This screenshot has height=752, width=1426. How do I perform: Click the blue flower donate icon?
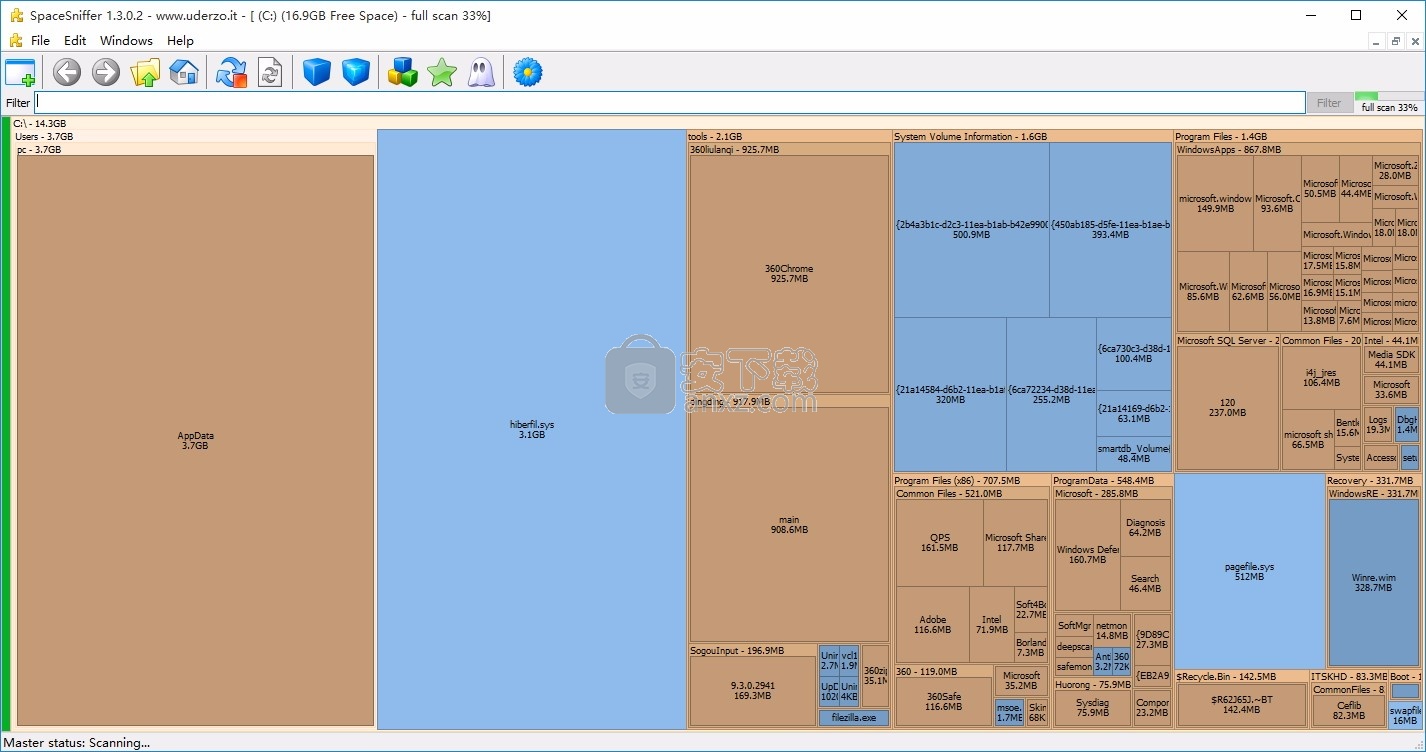(x=527, y=72)
